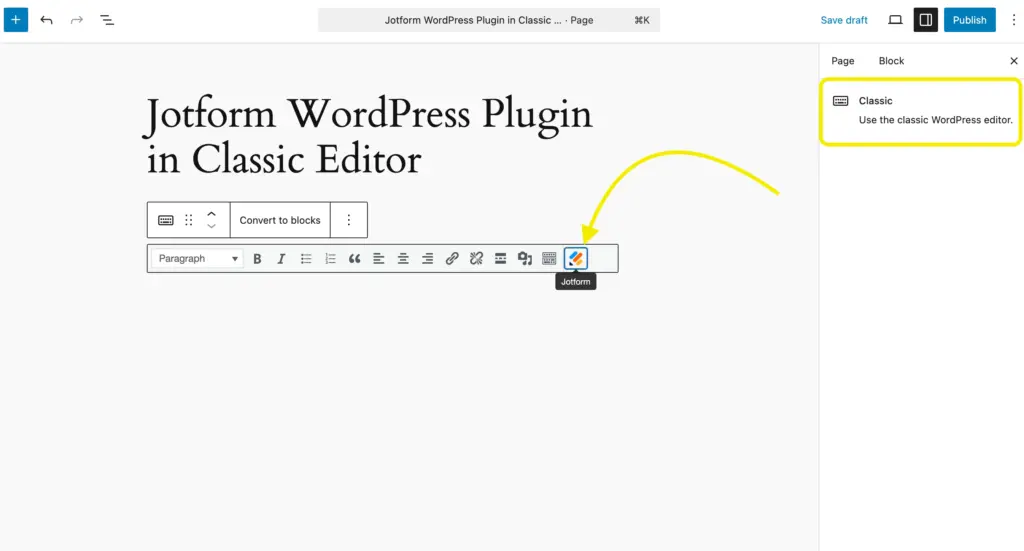
Task: Publish the page
Action: pyautogui.click(x=969, y=20)
